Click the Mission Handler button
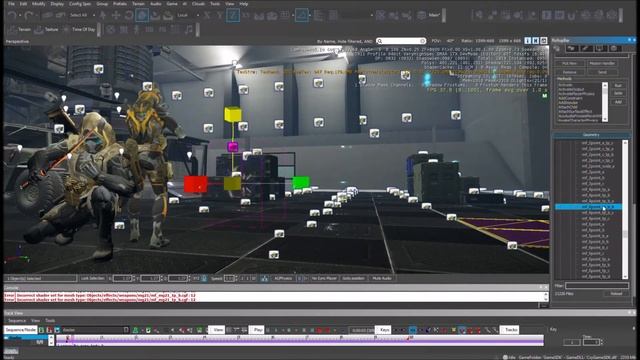This screenshot has height=360, width=640. (602, 63)
